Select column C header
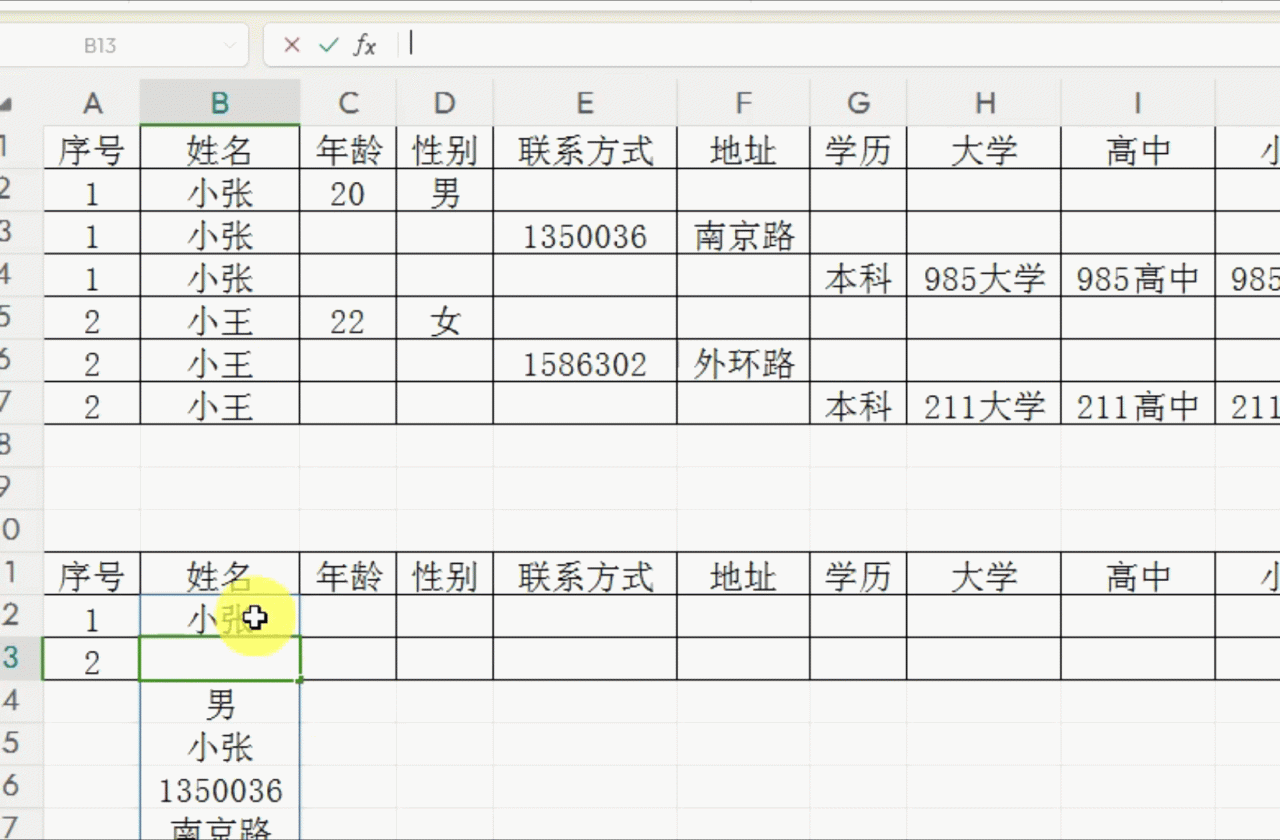 click(x=348, y=103)
